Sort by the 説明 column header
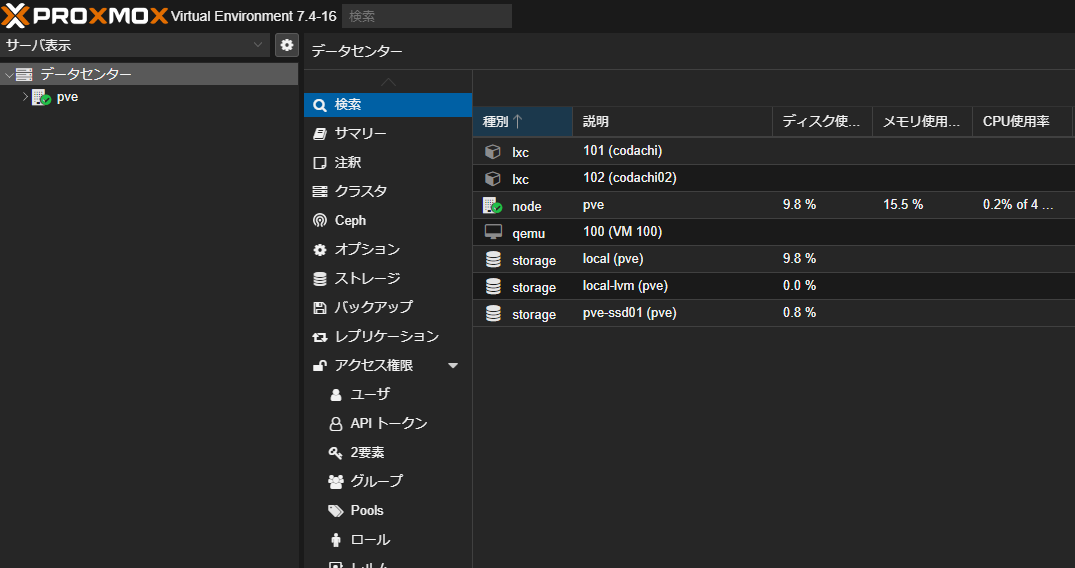Viewport: 1075px width, 568px height. pos(673,121)
